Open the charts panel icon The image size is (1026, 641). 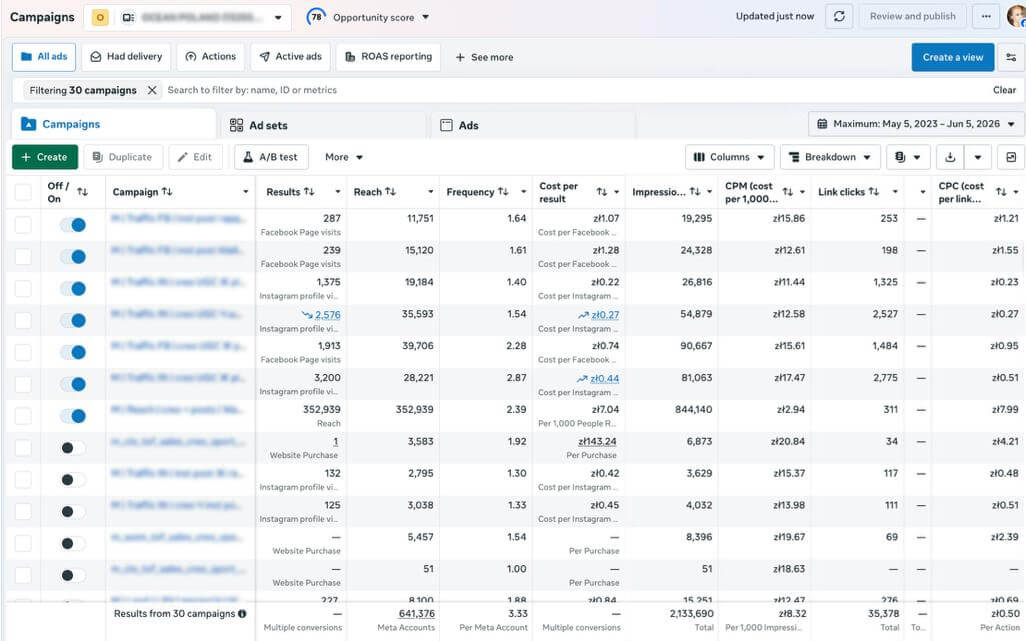pos(1011,157)
